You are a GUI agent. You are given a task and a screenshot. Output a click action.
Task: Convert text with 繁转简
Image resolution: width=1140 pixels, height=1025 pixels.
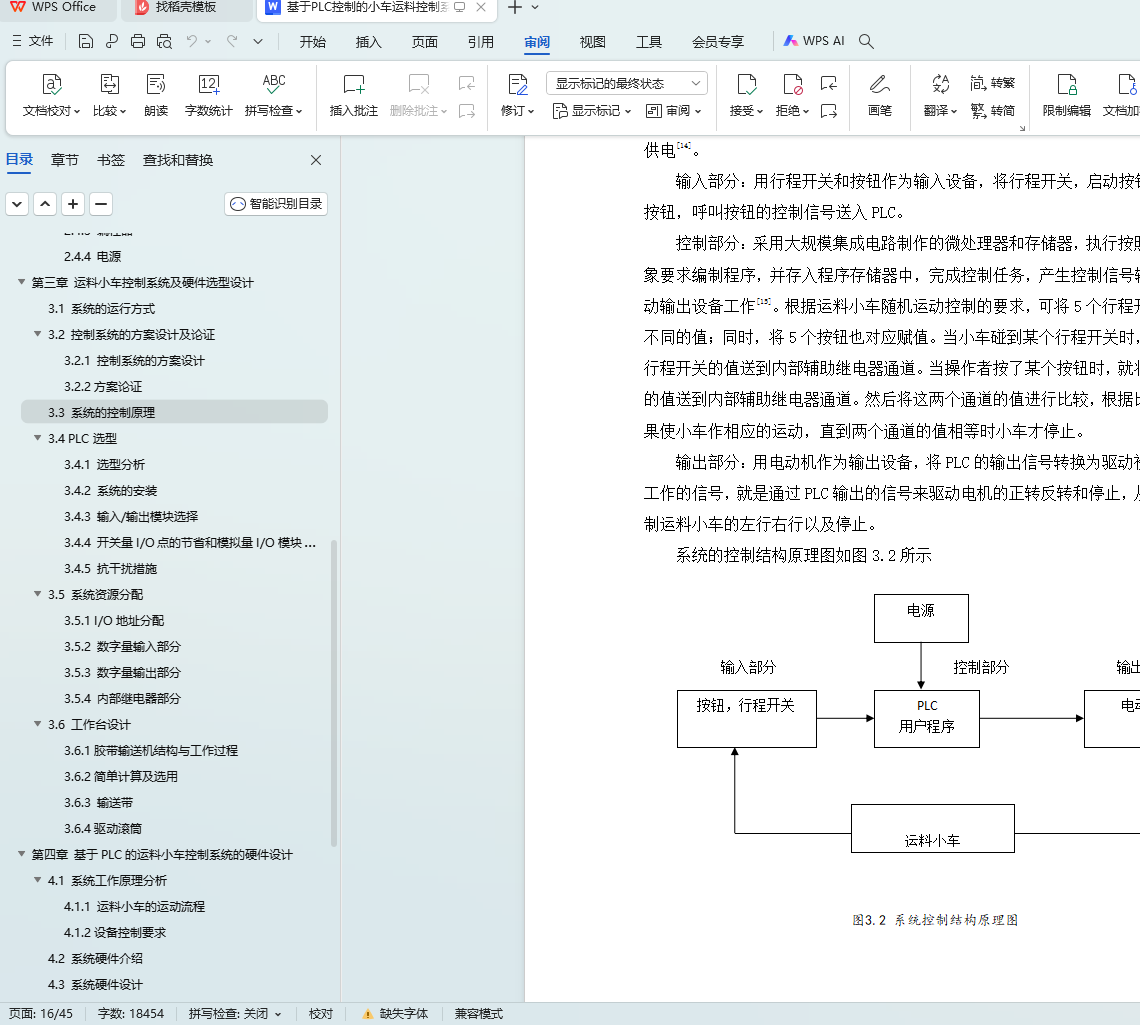pyautogui.click(x=992, y=110)
